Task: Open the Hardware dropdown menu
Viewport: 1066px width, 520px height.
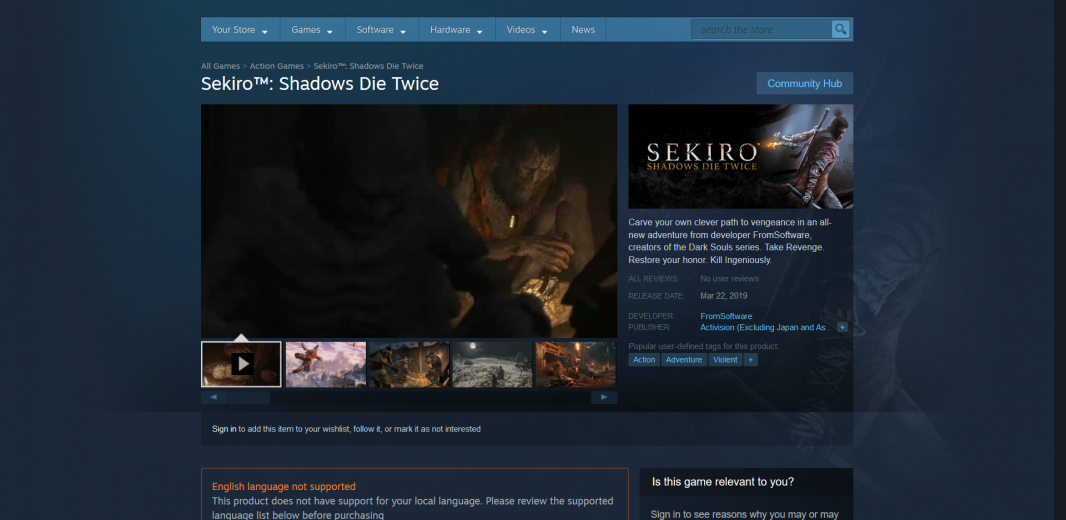Action: (x=456, y=30)
